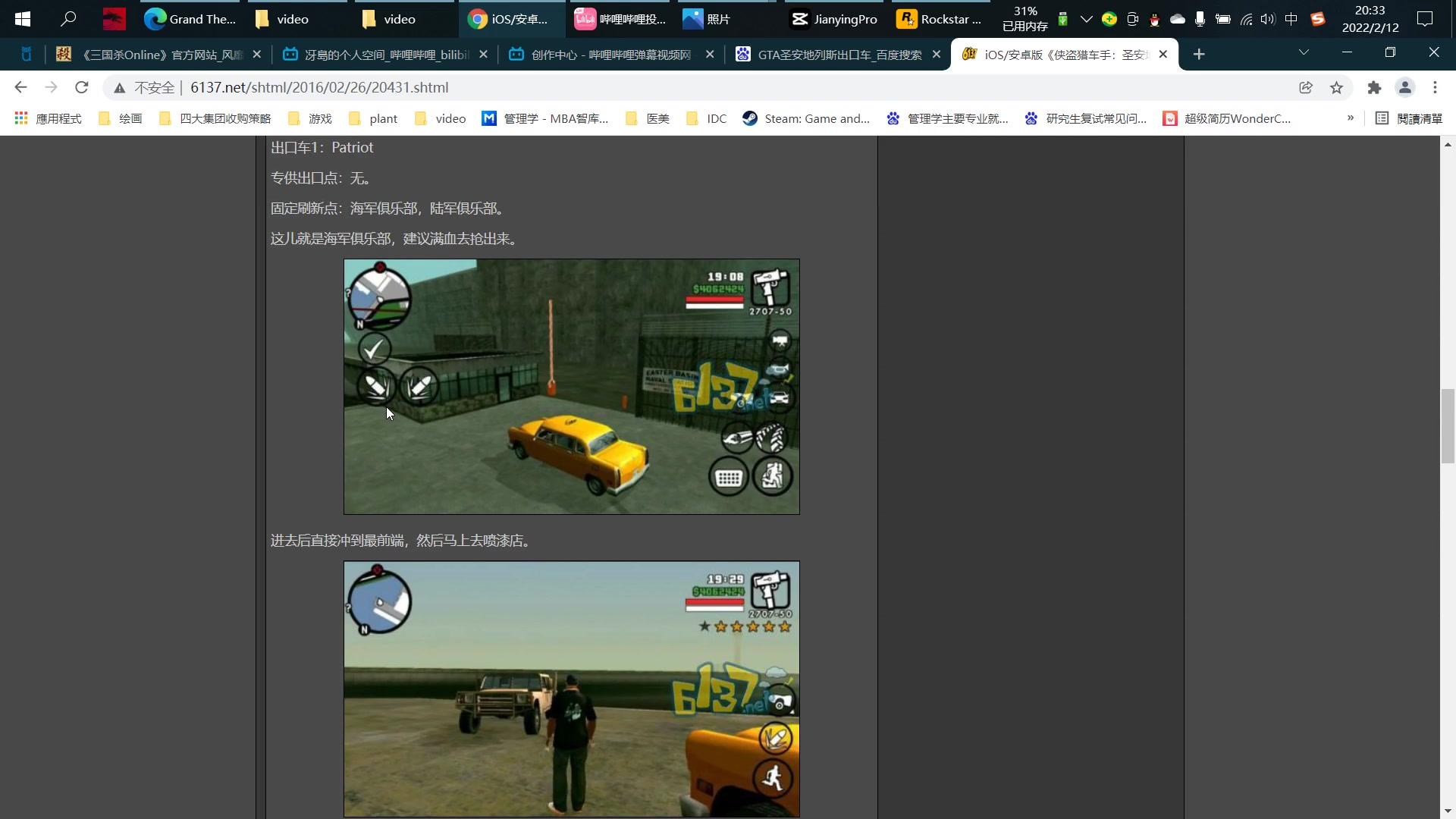The height and width of the screenshot is (819, 1456).
Task: Open the 閱讀清單 reading list
Action: (x=1409, y=118)
